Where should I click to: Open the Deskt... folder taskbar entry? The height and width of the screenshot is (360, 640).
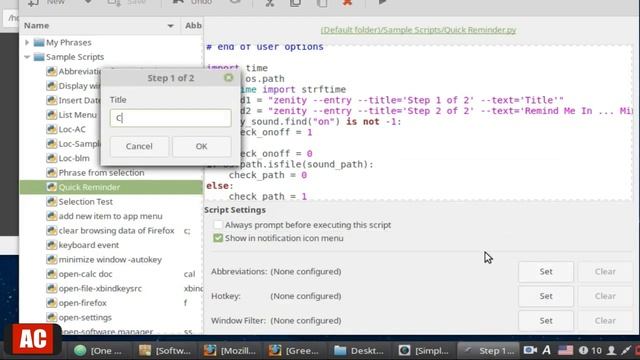[359, 350]
